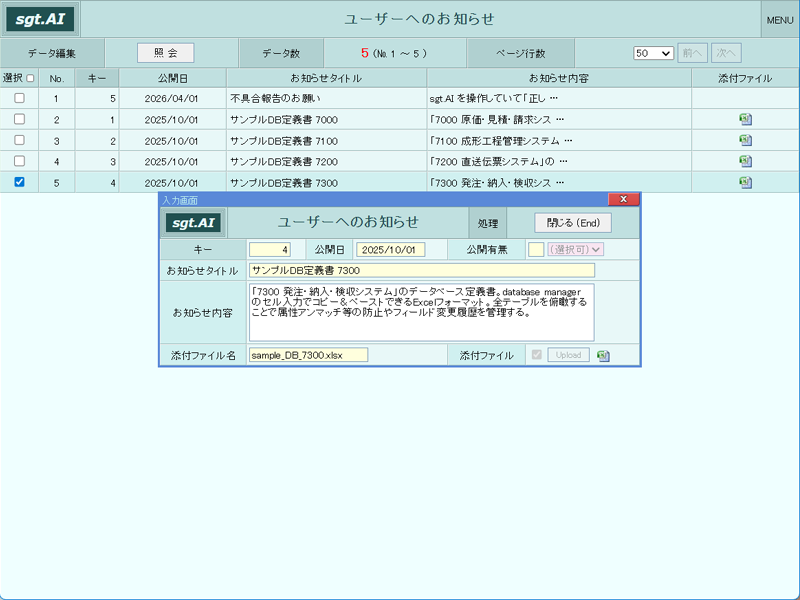This screenshot has width=800, height=600.
Task: Click the お知らせ内容 column header
Action: click(x=559, y=78)
